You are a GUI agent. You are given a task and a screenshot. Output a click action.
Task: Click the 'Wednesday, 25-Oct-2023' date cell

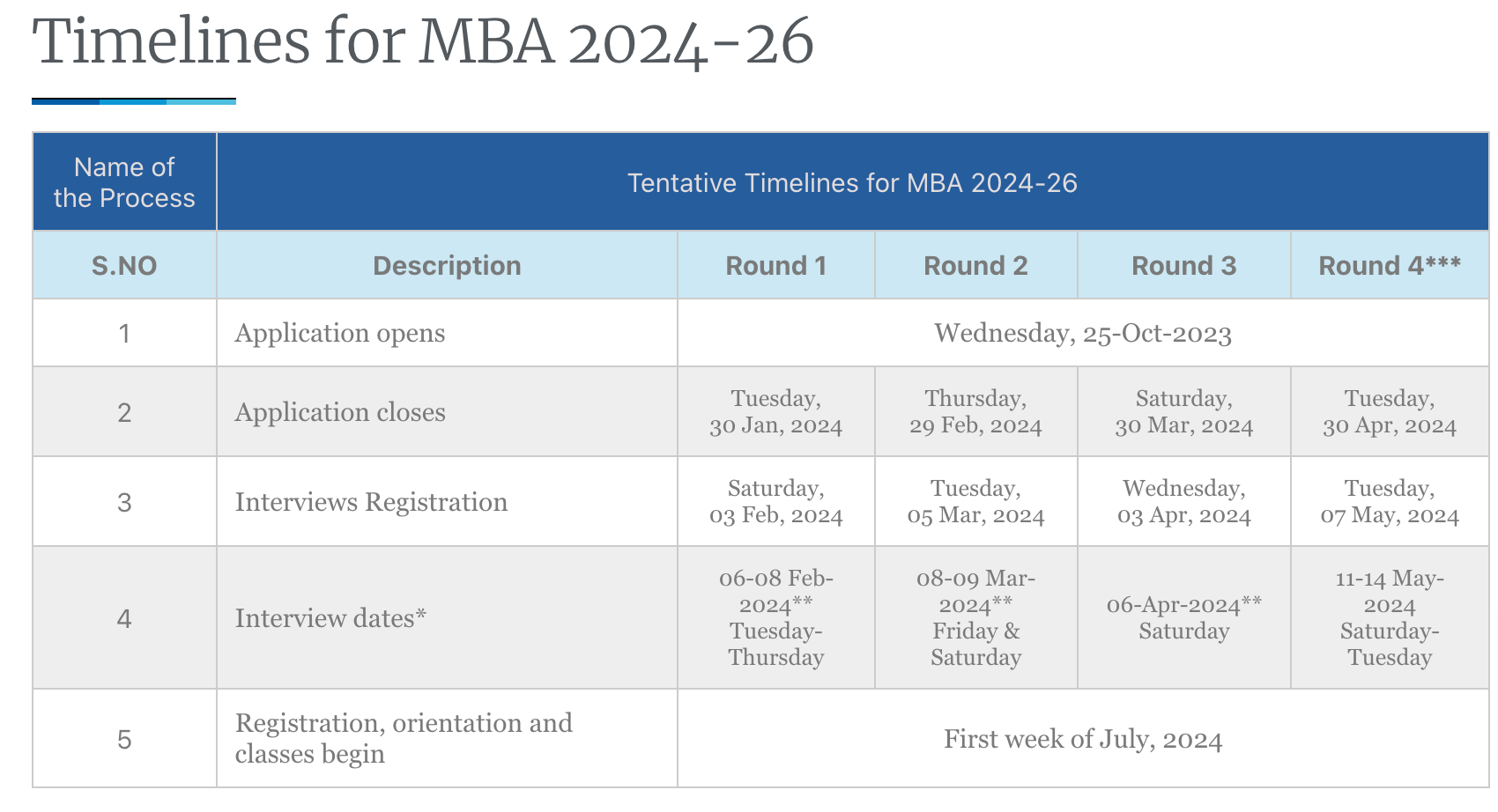click(x=1082, y=333)
